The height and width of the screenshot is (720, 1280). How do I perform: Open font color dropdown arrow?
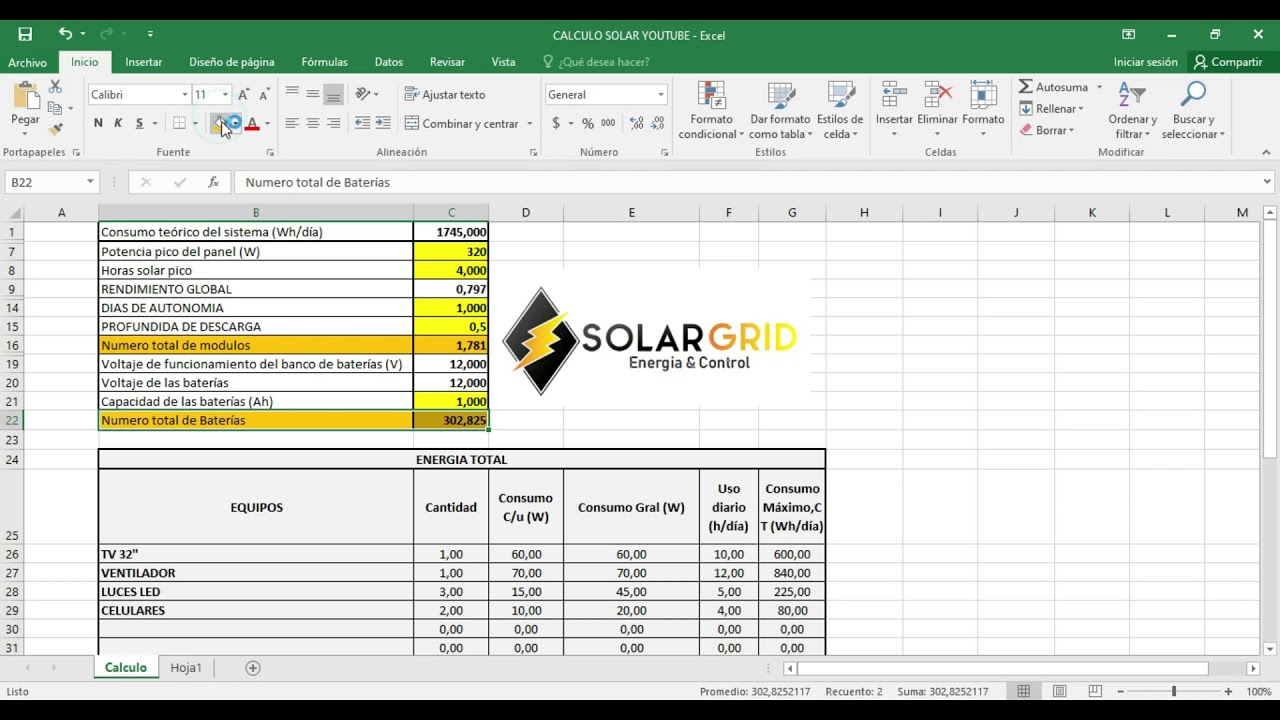coord(267,123)
